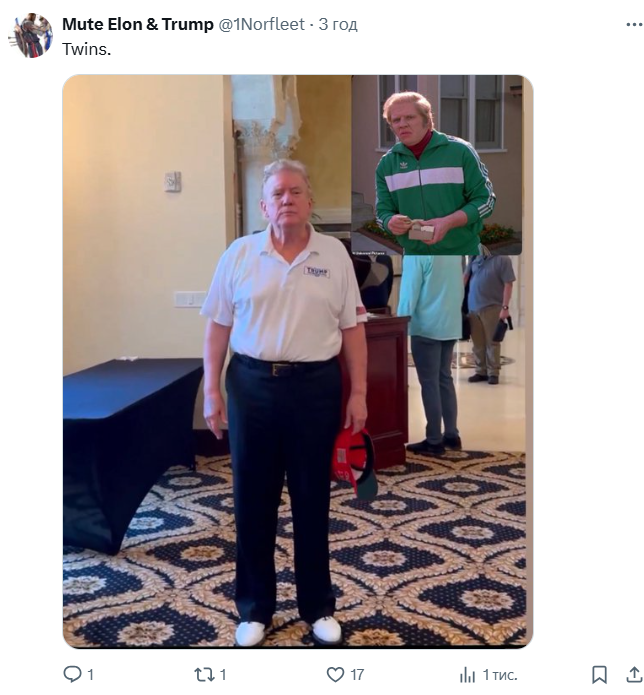This screenshot has width=644, height=695.
Task: Repost this tweet with the retweet icon
Action: click(x=204, y=675)
